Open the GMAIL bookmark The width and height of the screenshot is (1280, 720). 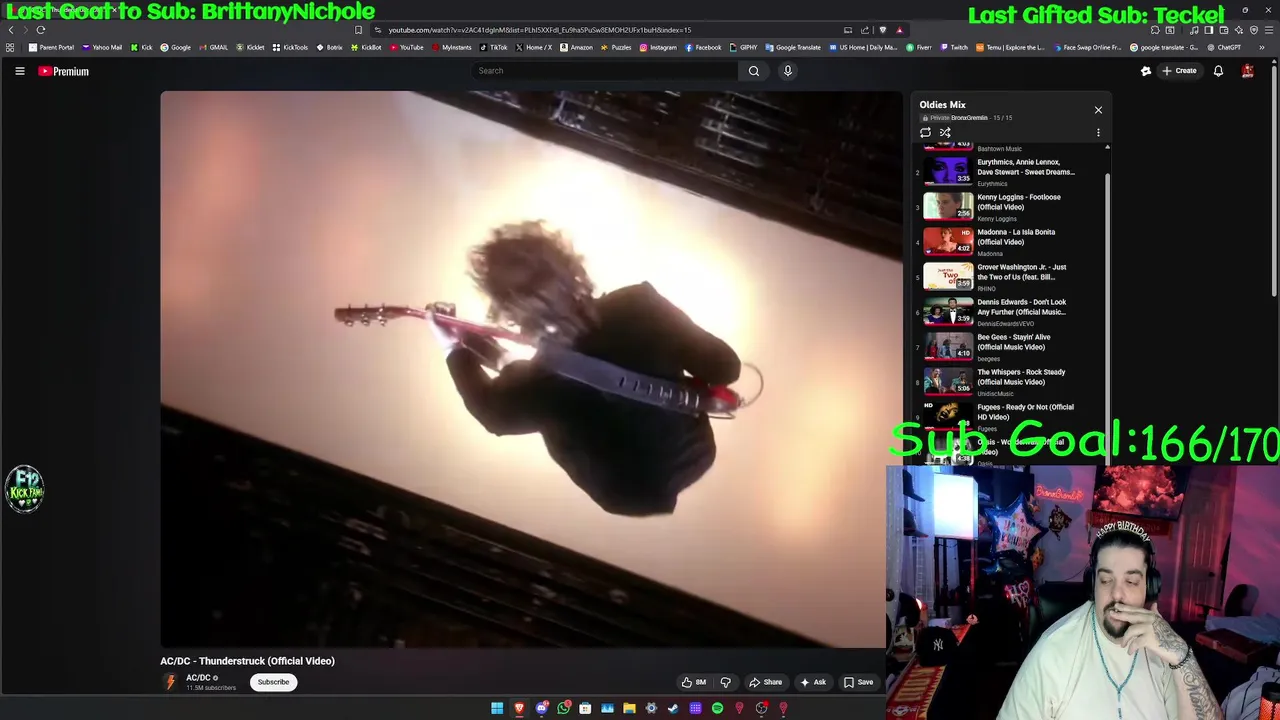(x=213, y=47)
